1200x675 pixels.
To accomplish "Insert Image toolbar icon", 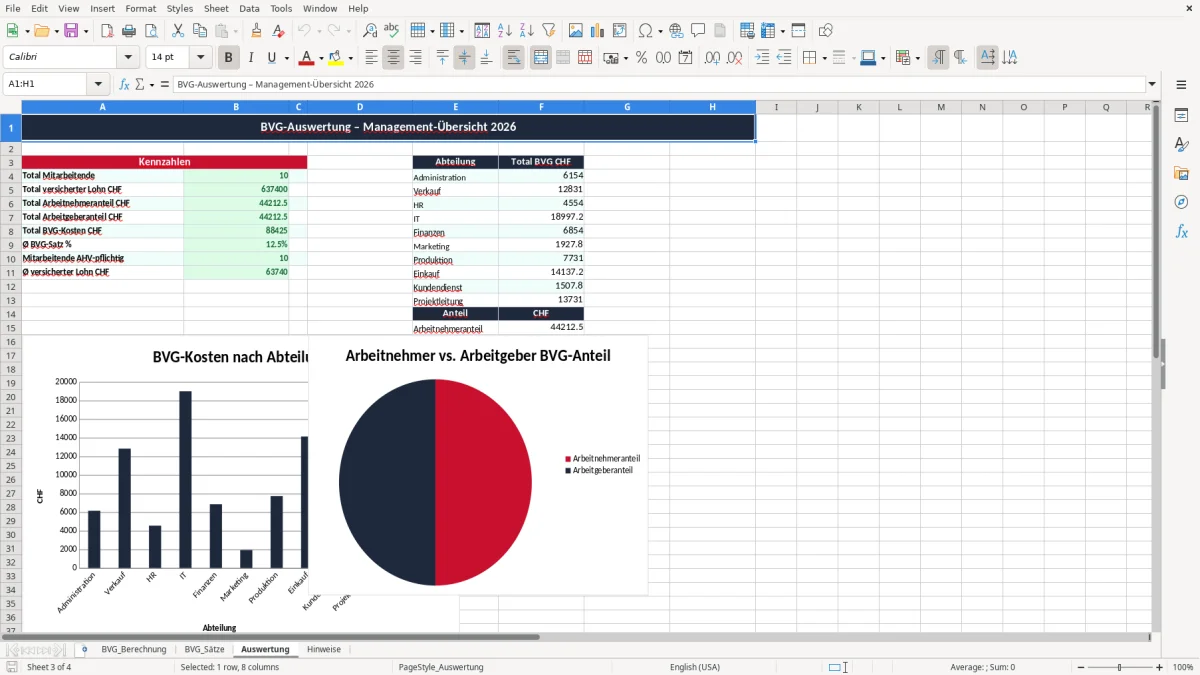I will coord(576,31).
